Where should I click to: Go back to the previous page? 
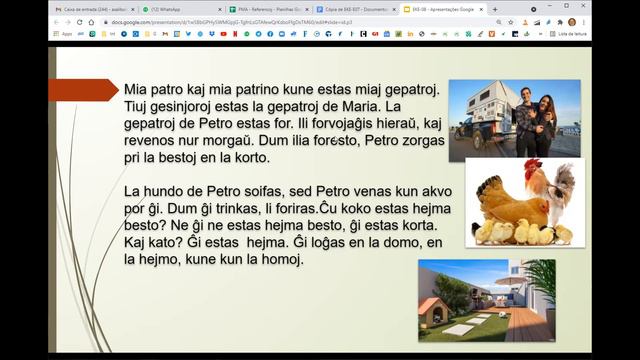click(56, 22)
